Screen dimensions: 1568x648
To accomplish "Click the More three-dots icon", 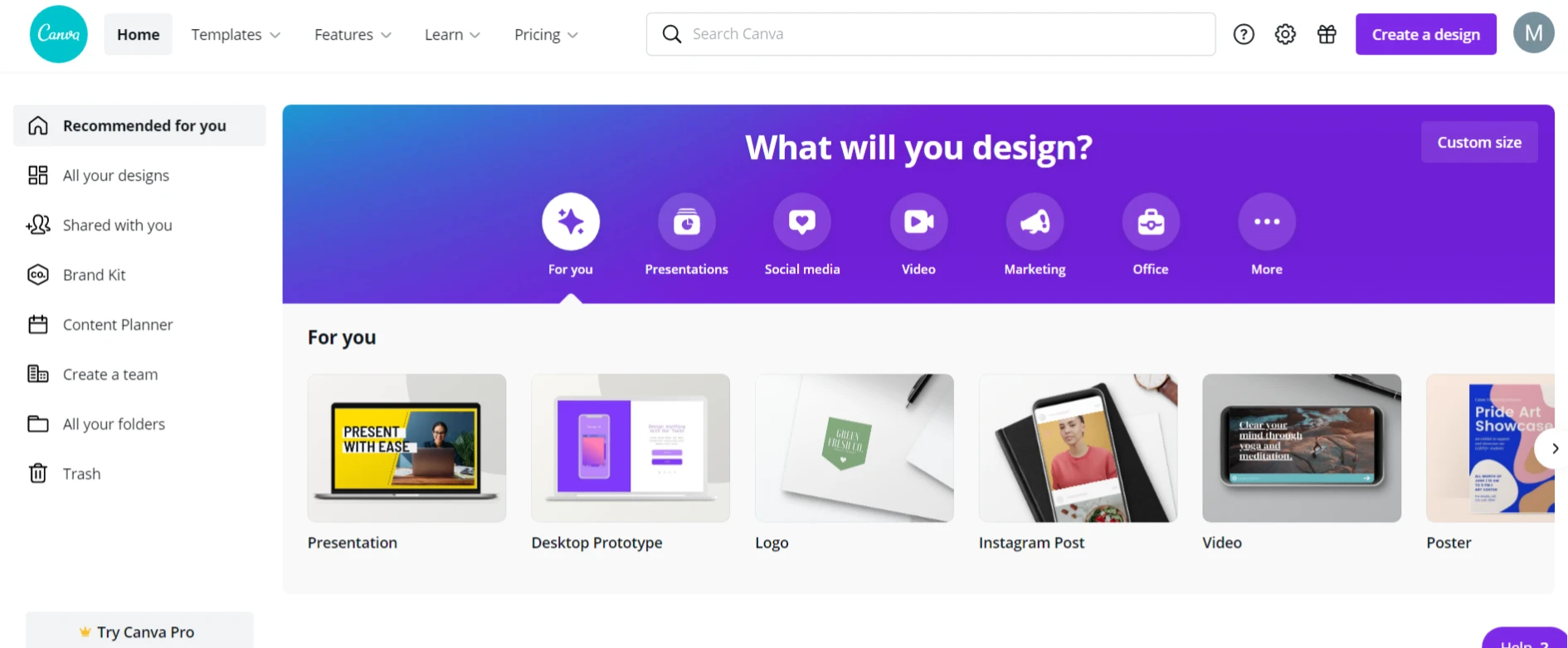I will (1267, 222).
